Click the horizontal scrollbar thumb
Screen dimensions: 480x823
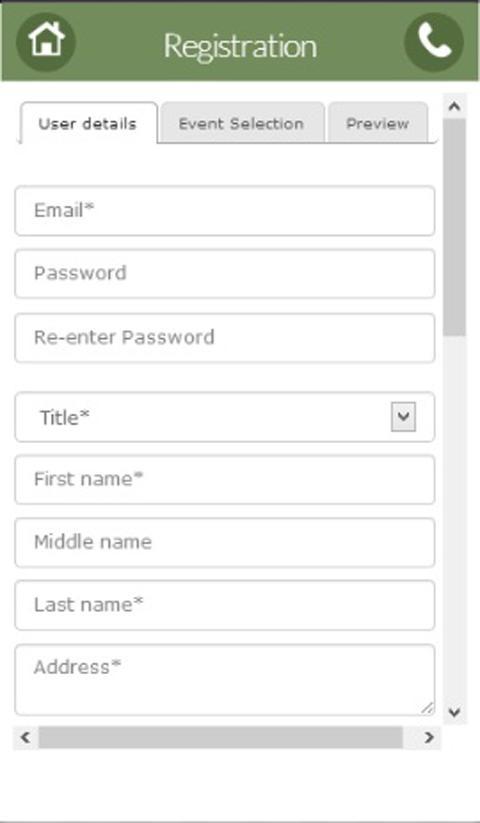coord(220,737)
